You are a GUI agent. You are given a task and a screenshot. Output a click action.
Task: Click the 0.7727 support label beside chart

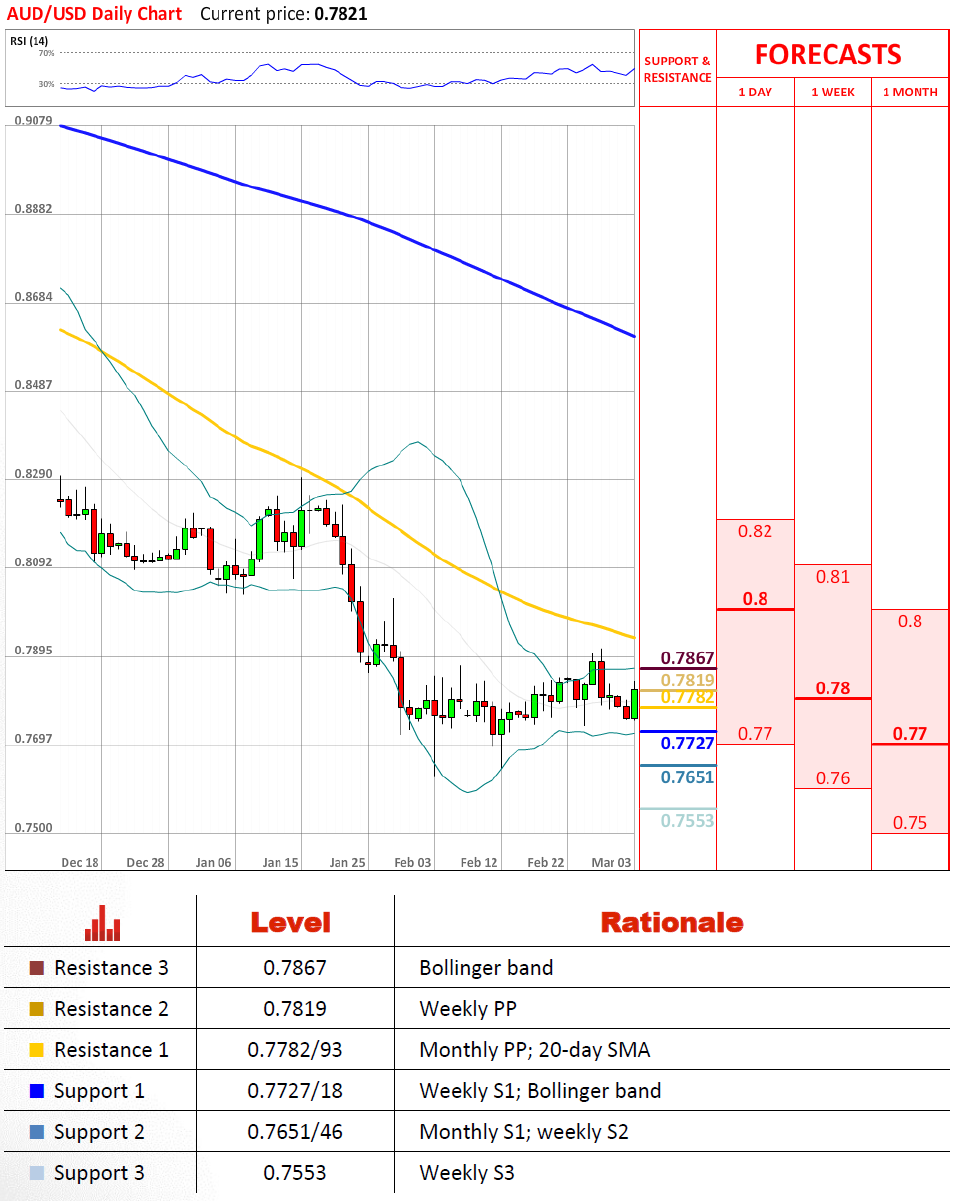pos(688,743)
